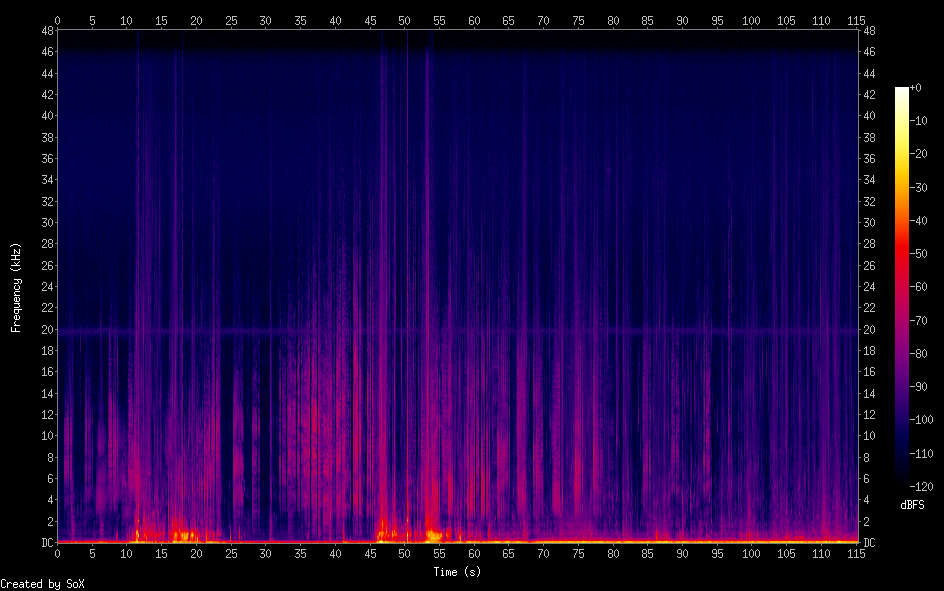
Task: Click the 50 tick on the bottom time axis
Action: point(404,553)
